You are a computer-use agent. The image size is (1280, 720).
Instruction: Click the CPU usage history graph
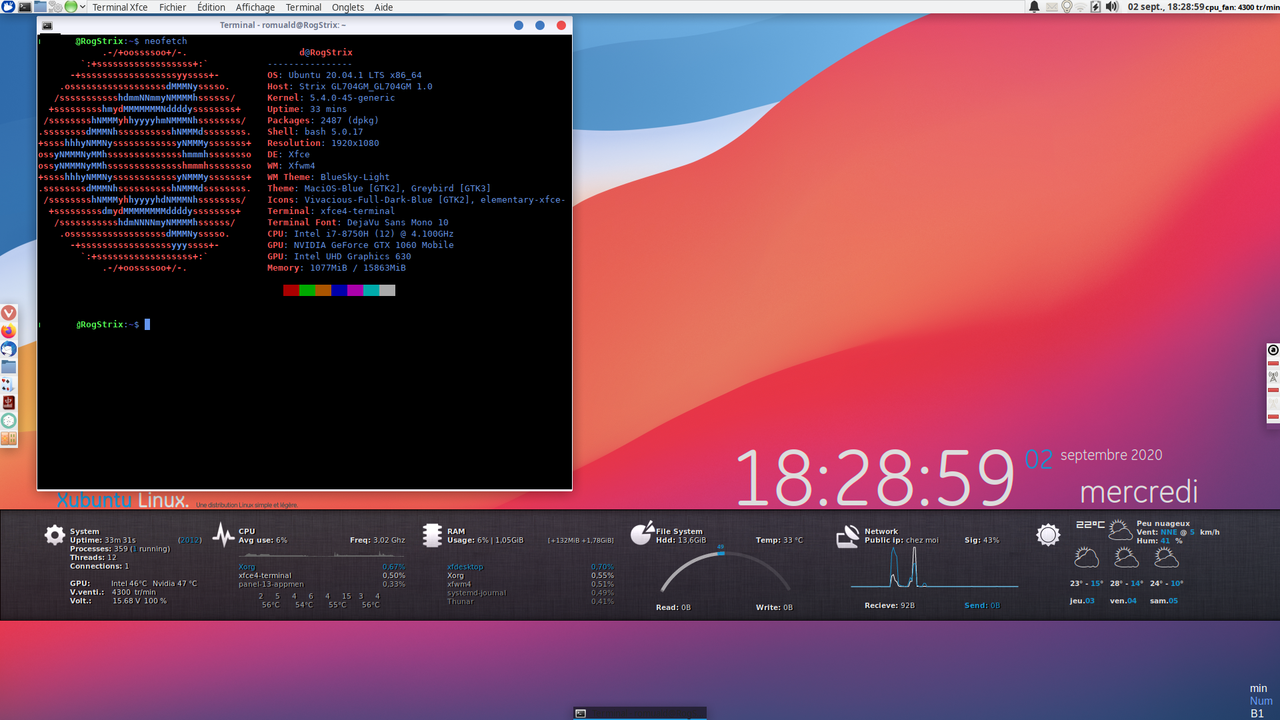coord(322,553)
